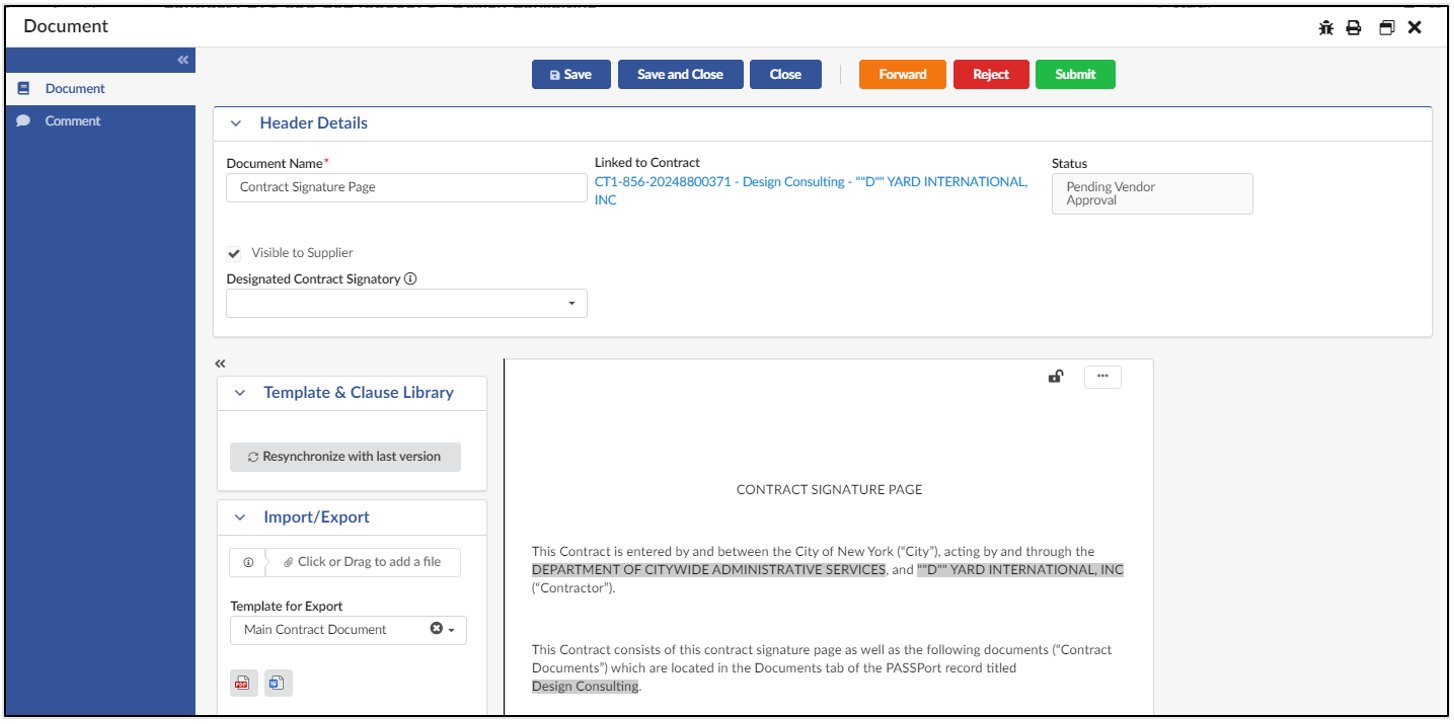Screen dimensions: 1454x724
Task: Export the document as PDF
Action: [x=243, y=683]
